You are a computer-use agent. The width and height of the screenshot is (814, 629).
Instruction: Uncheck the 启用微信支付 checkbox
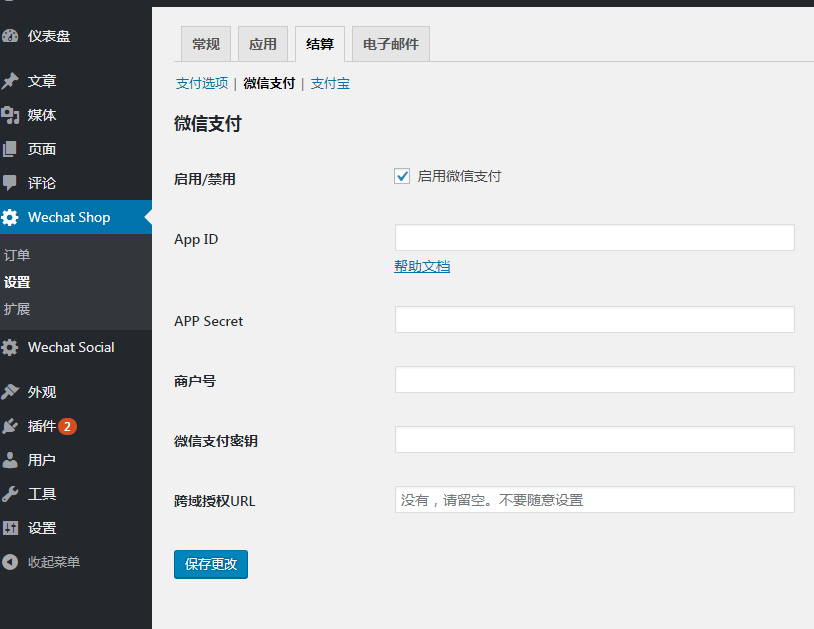point(402,176)
